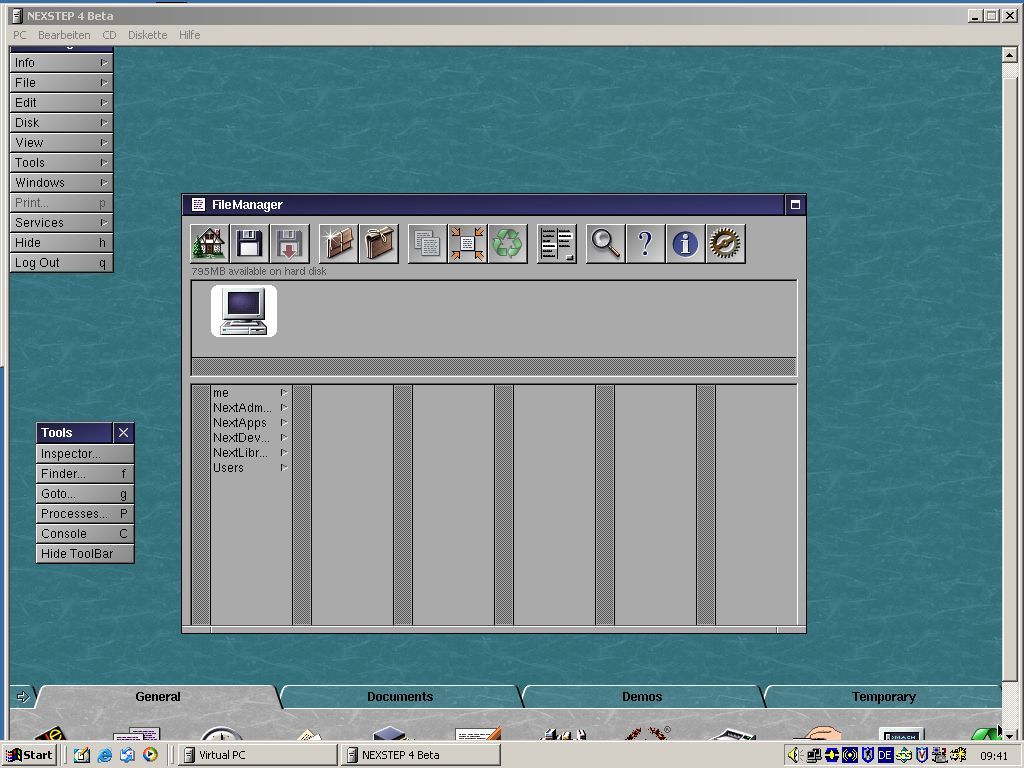The height and width of the screenshot is (768, 1024).
Task: Click the eject disk icon with red arrow
Action: 289,244
